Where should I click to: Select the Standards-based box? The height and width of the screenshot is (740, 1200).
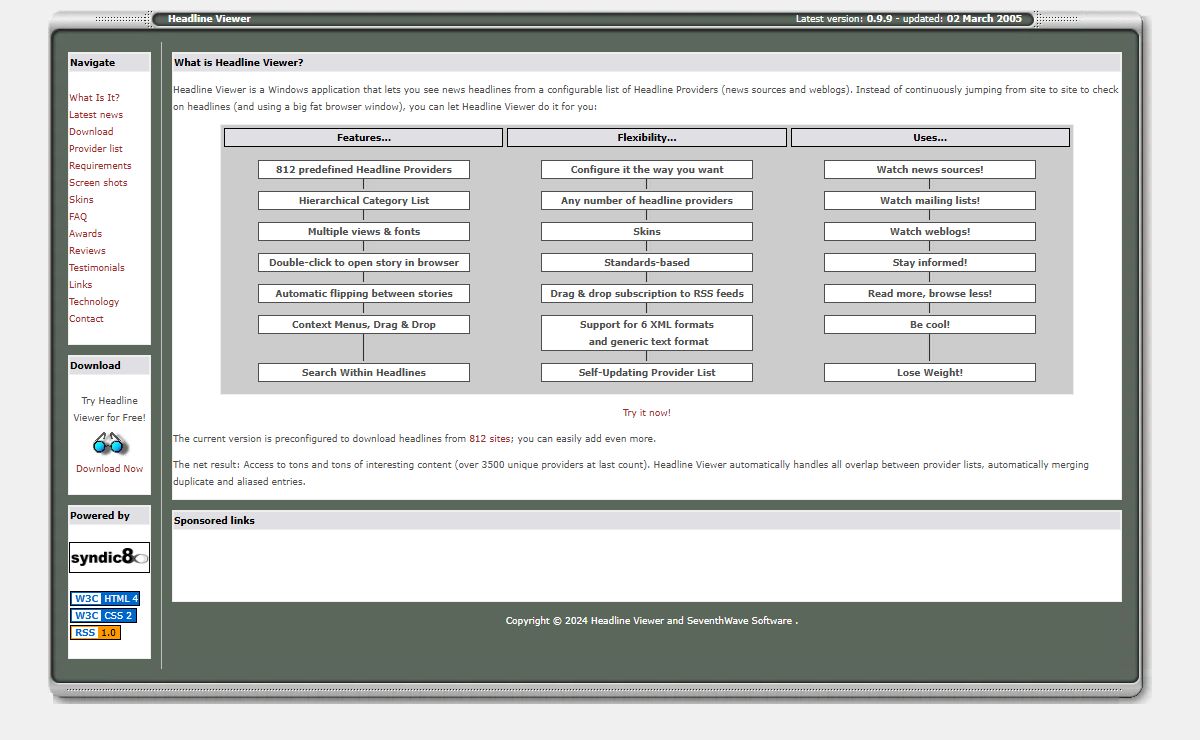tap(647, 263)
